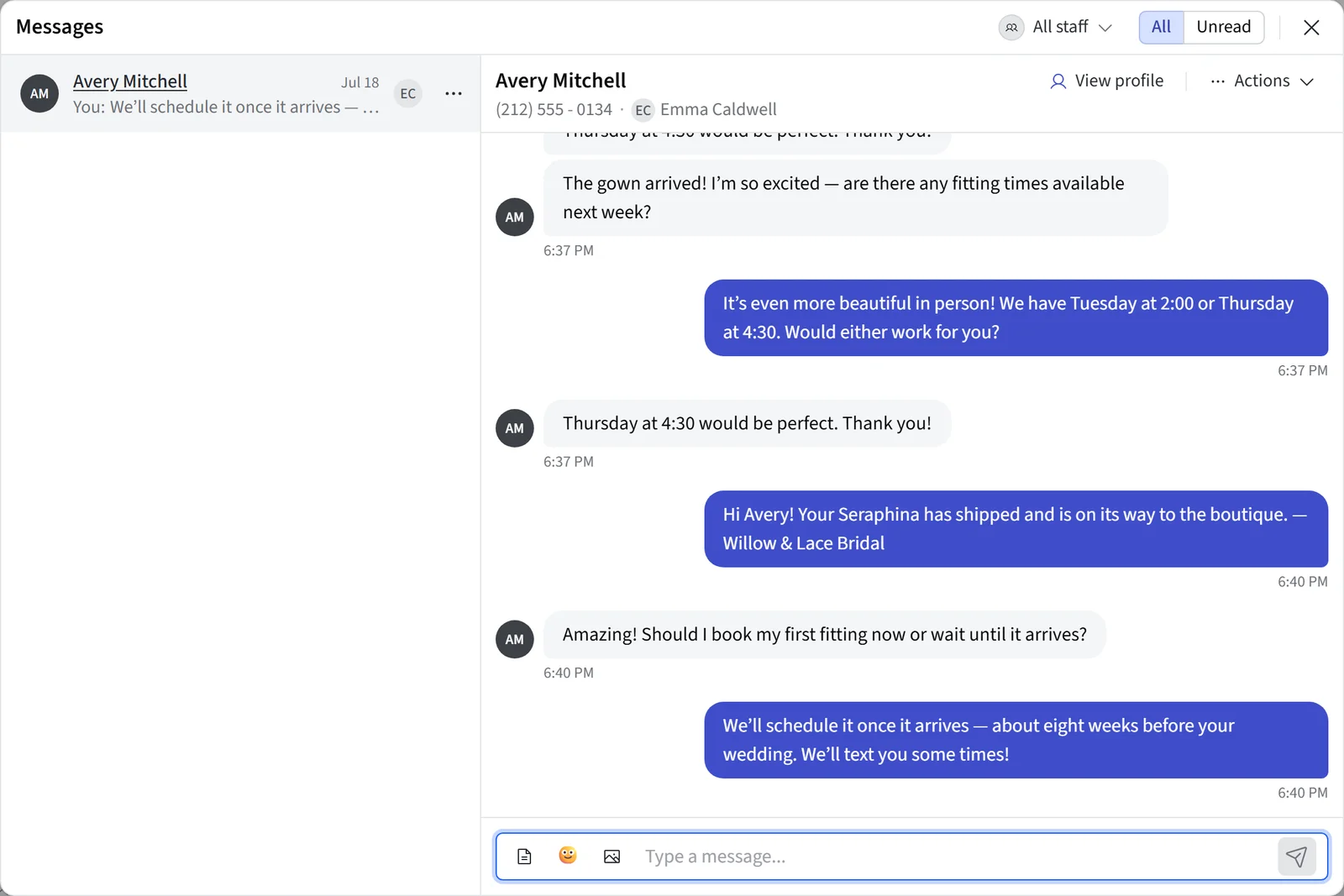Screen dimensions: 1344x896
Task: Click the 'Hi Avery! Your Seraphina has shipped' message
Action: point(1016,529)
